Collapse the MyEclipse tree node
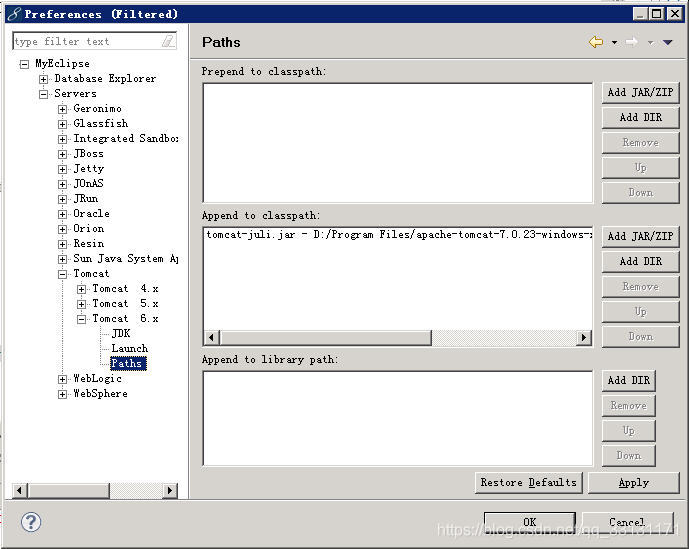Screen dimensions: 689x549 pyautogui.click(x=24, y=65)
